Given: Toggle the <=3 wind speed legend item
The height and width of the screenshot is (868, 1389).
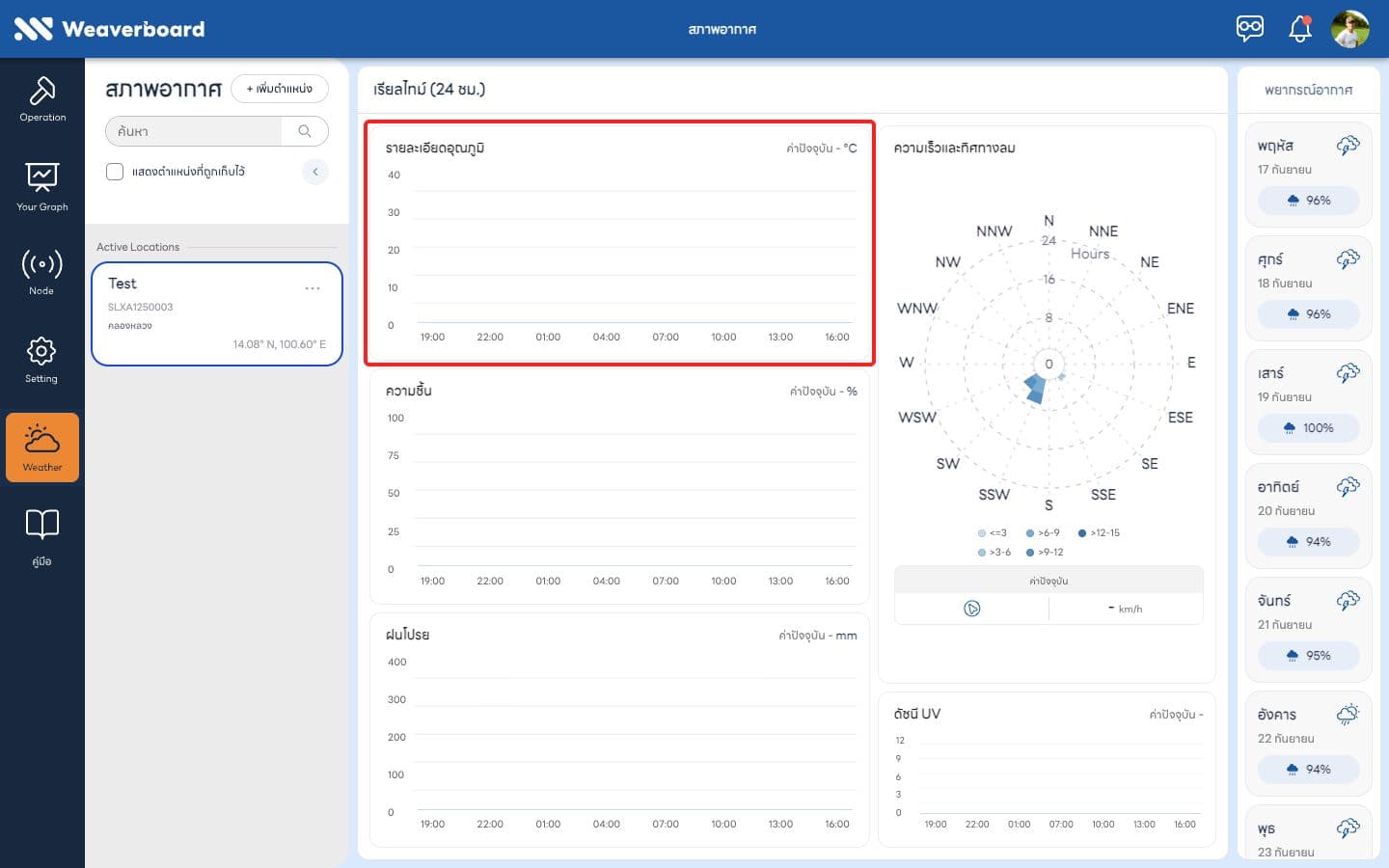Looking at the screenshot, I should pyautogui.click(x=992, y=532).
